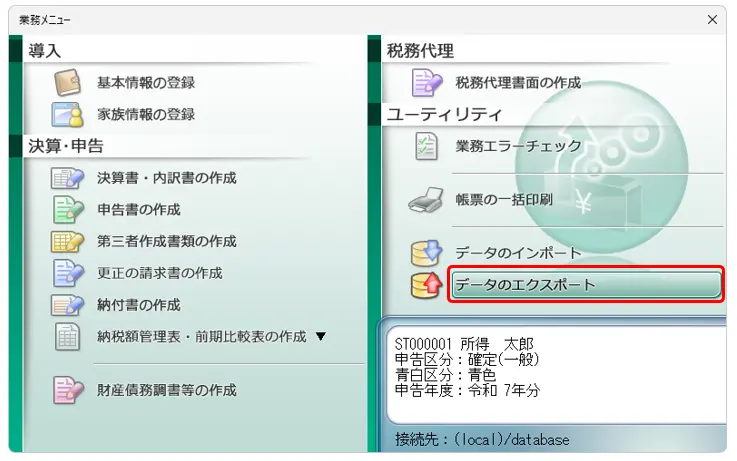Open 税務代理書面の作成
Viewport: 737px width, 461px height.
tap(518, 83)
